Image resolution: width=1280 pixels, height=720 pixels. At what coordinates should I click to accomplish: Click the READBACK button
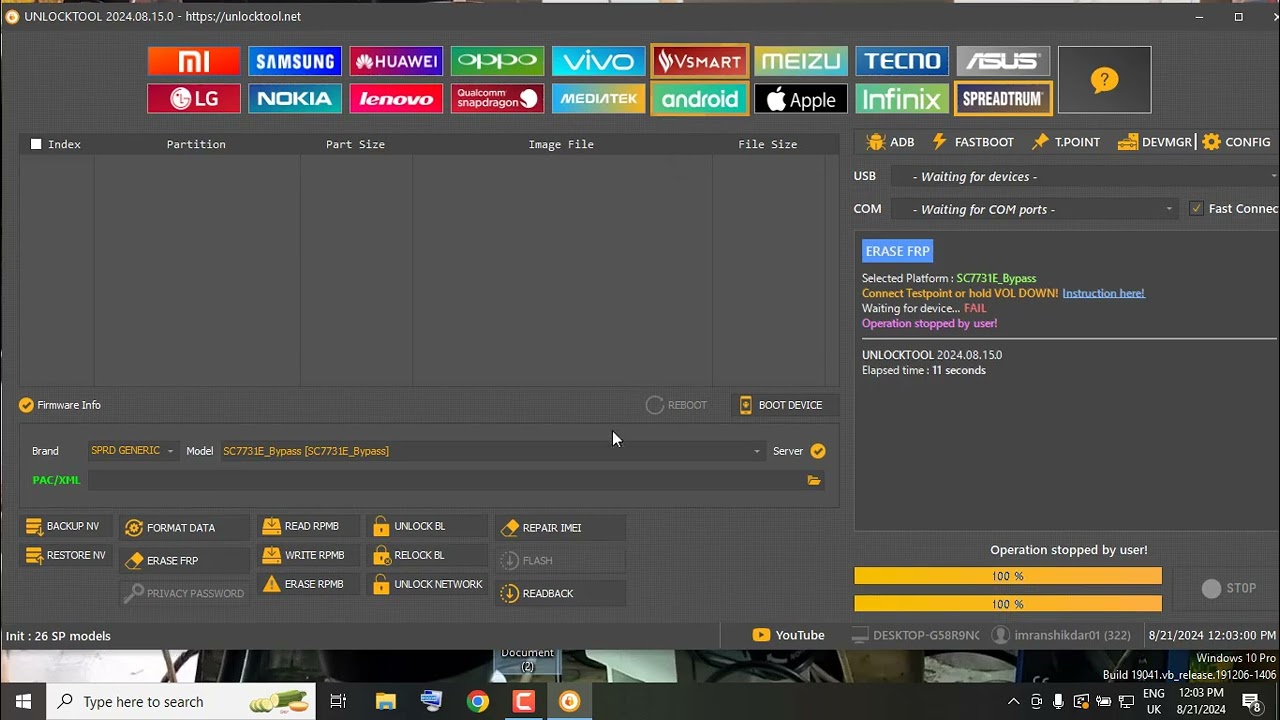(560, 594)
